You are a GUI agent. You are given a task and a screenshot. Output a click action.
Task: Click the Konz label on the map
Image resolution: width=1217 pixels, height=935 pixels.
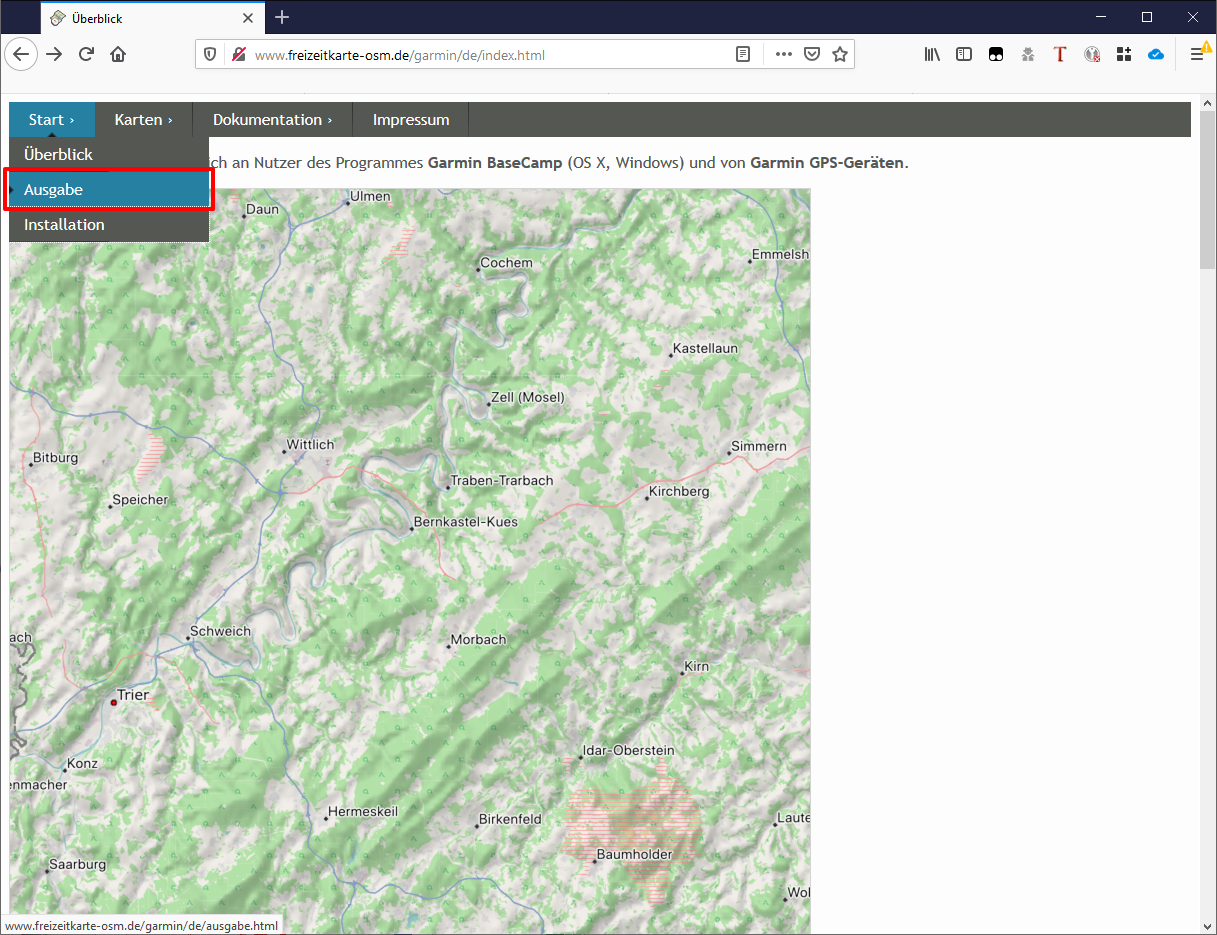pyautogui.click(x=82, y=764)
